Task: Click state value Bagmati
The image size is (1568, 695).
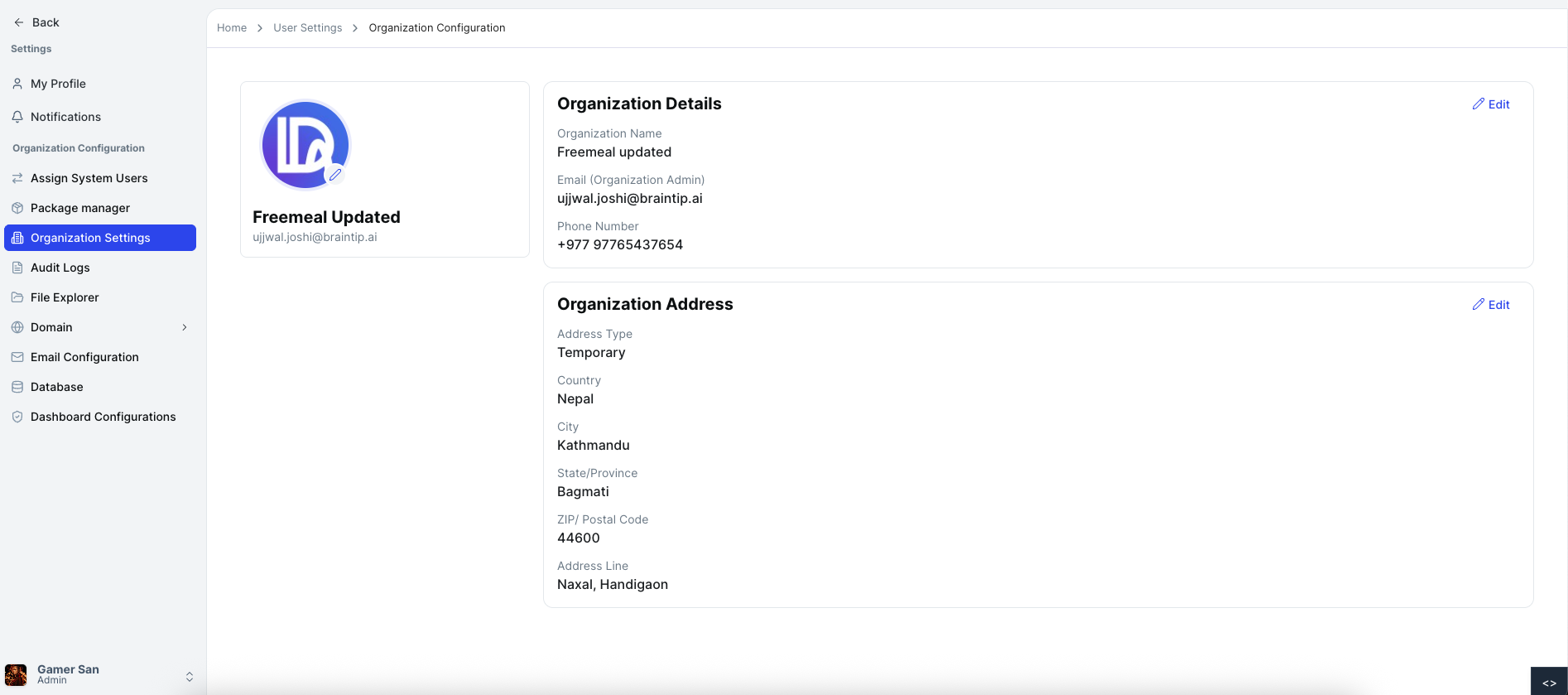Action: coord(583,491)
